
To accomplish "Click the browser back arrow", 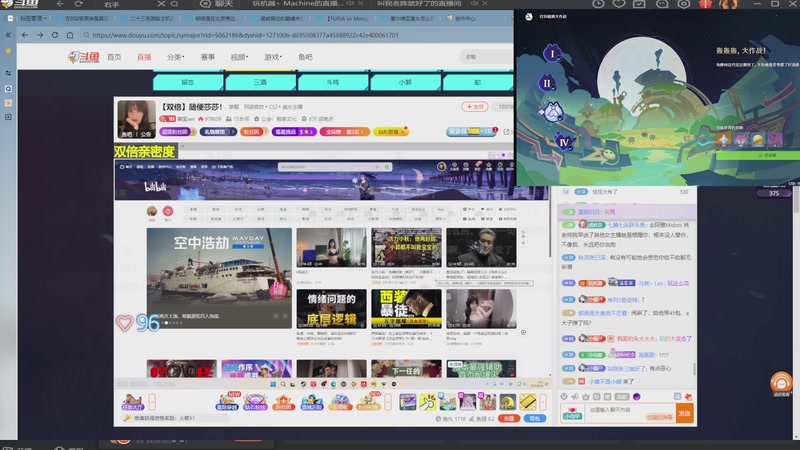I will click(x=25, y=35).
